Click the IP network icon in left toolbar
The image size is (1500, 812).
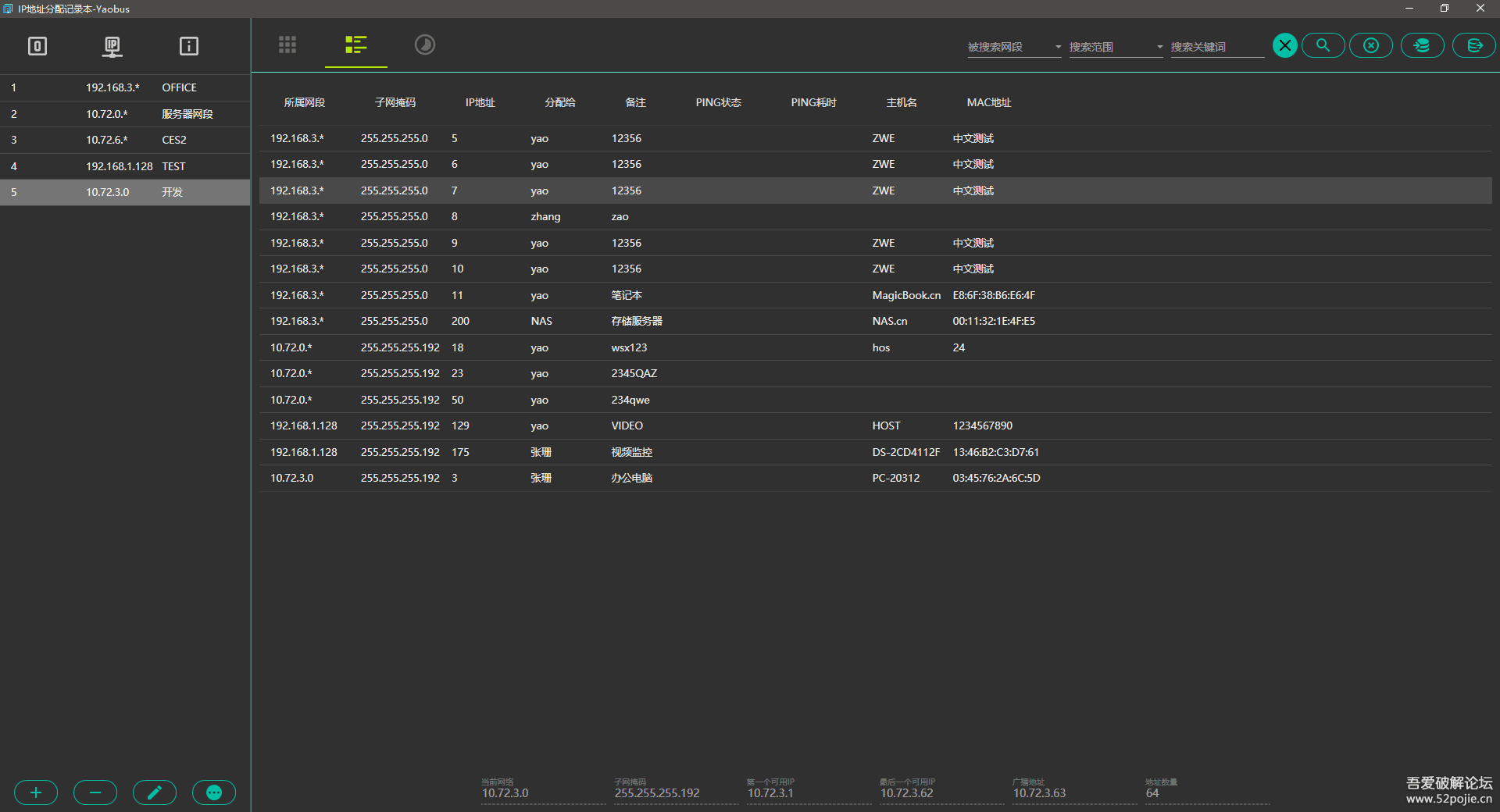pyautogui.click(x=112, y=46)
